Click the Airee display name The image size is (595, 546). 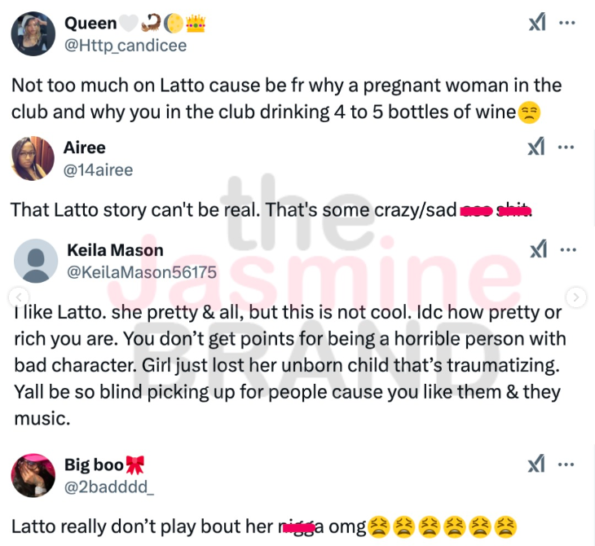84,148
